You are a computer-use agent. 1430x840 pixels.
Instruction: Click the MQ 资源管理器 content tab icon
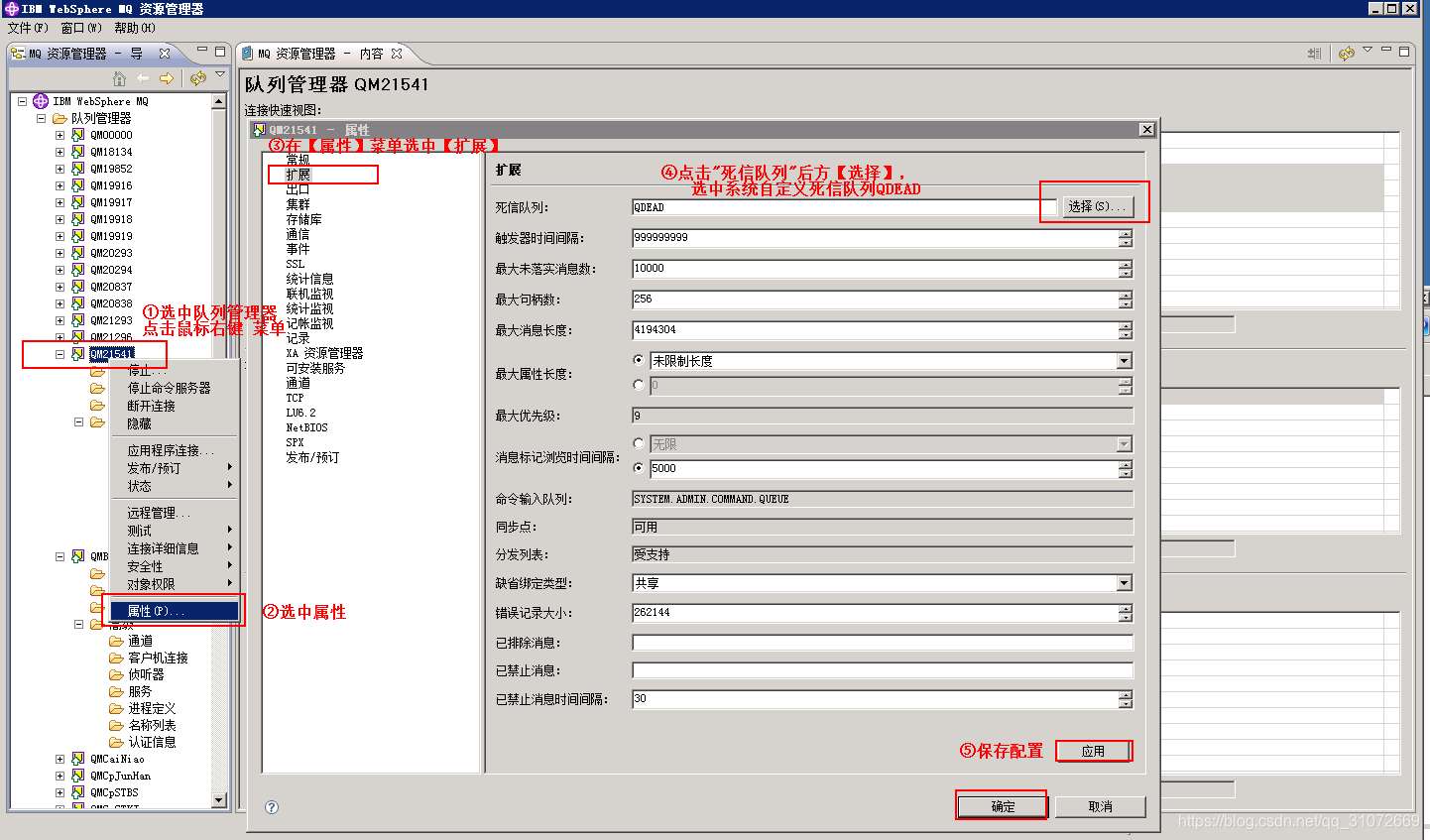(x=248, y=54)
